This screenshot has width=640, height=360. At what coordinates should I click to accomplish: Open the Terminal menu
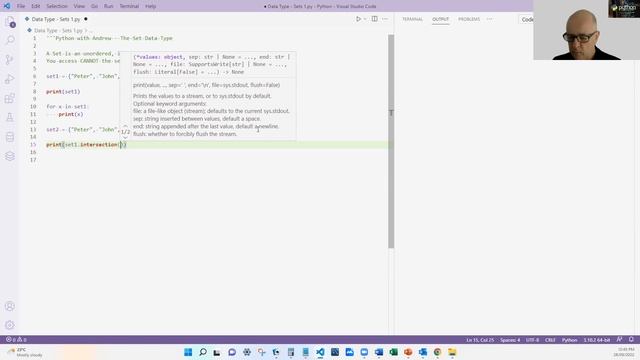[x=129, y=6]
